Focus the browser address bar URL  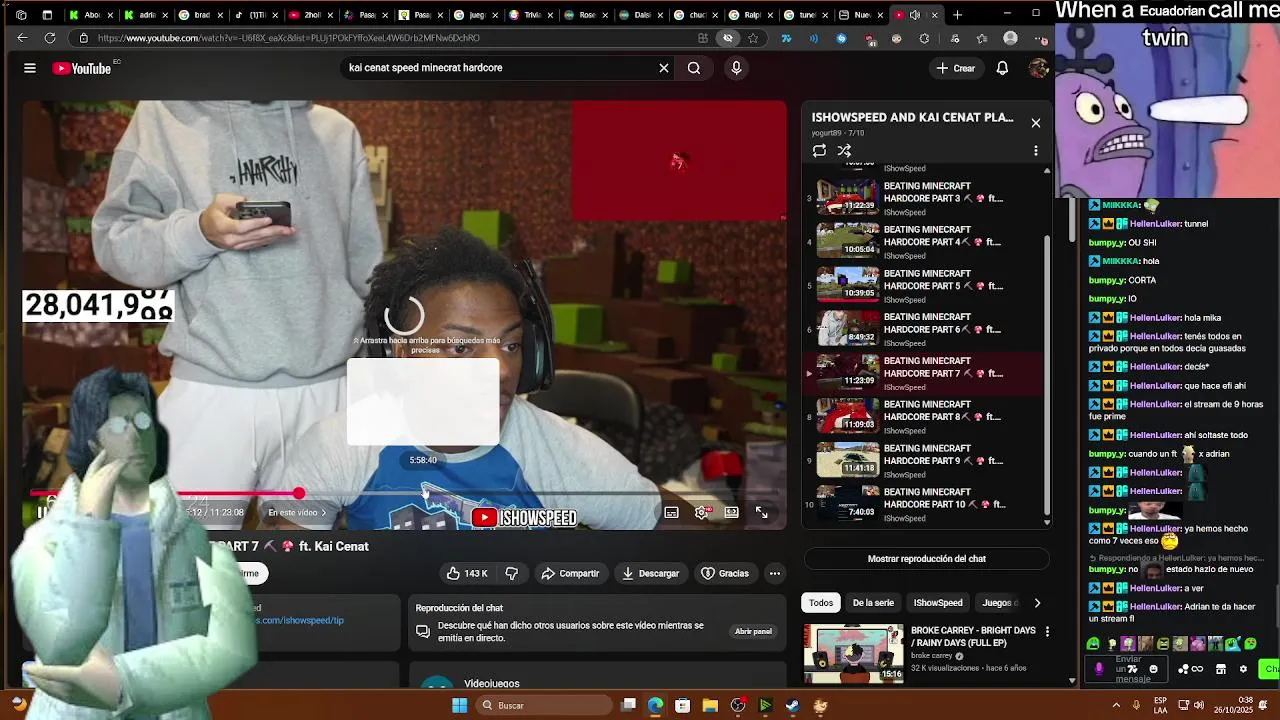(289, 38)
